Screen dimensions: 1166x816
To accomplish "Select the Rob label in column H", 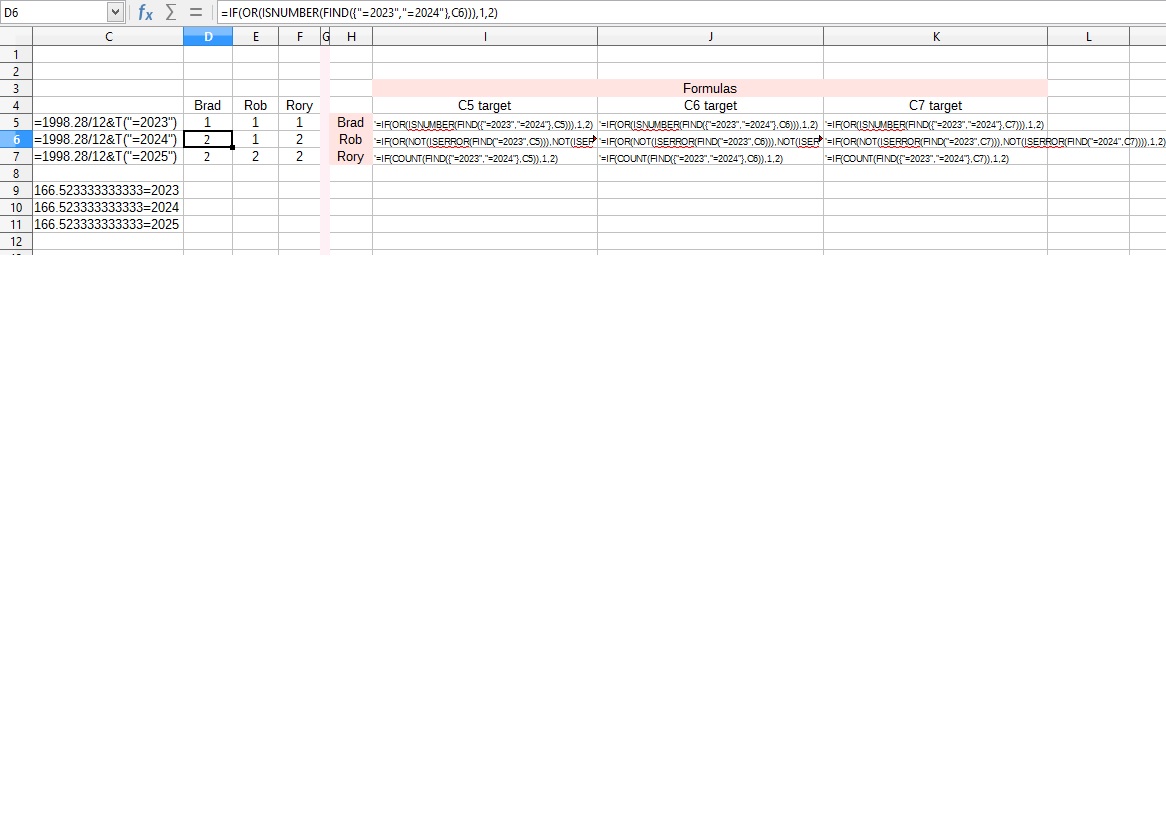I will pyautogui.click(x=350, y=140).
